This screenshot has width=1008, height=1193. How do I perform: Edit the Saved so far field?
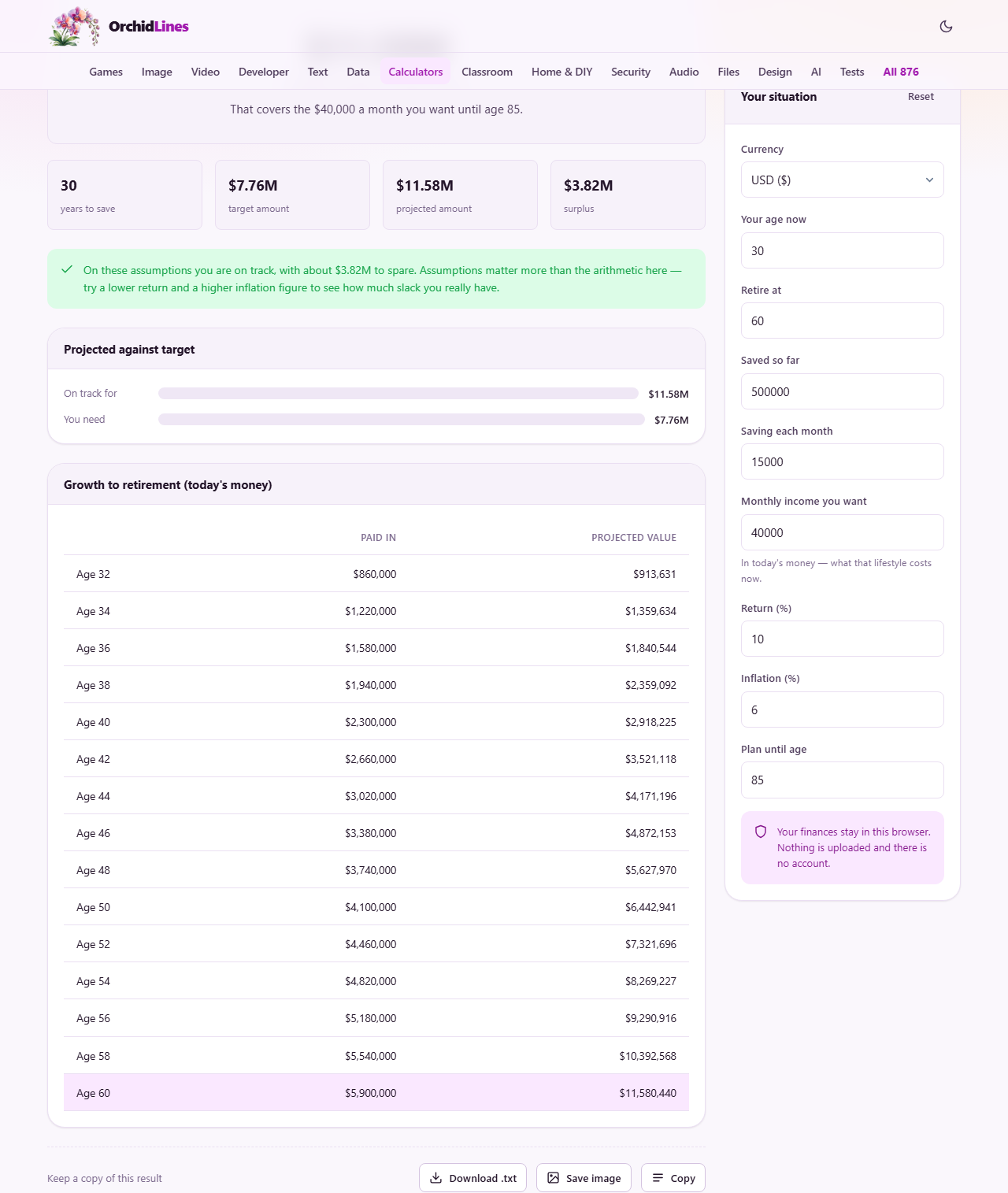842,391
